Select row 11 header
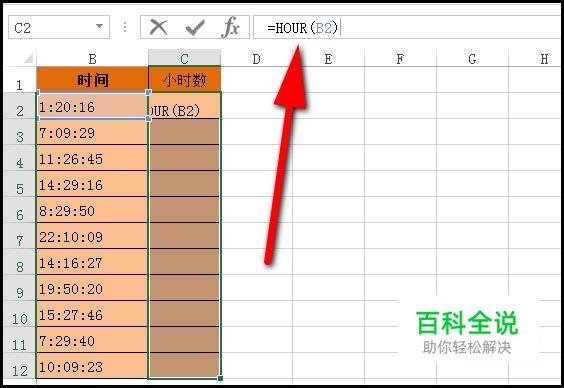 [19, 339]
